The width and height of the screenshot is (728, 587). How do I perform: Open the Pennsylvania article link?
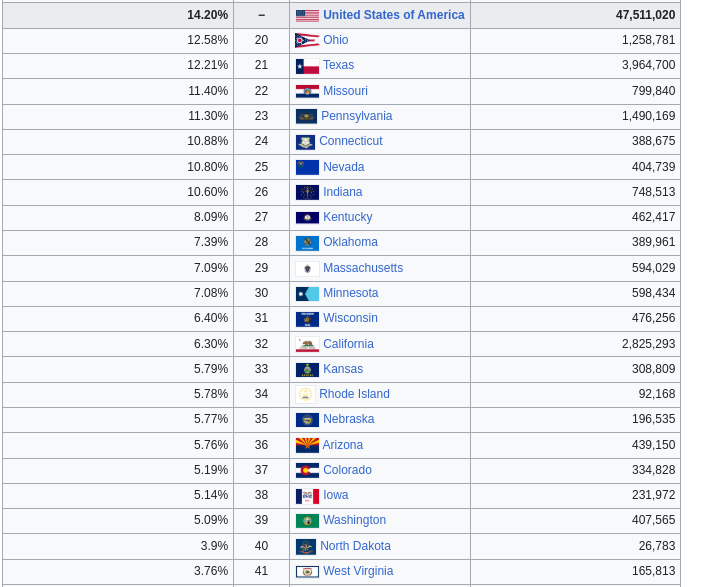(357, 116)
